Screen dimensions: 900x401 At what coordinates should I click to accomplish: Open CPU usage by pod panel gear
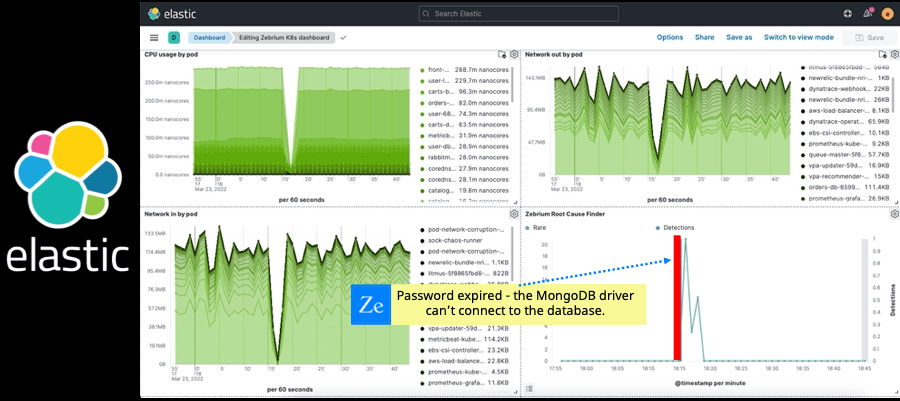[x=514, y=54]
